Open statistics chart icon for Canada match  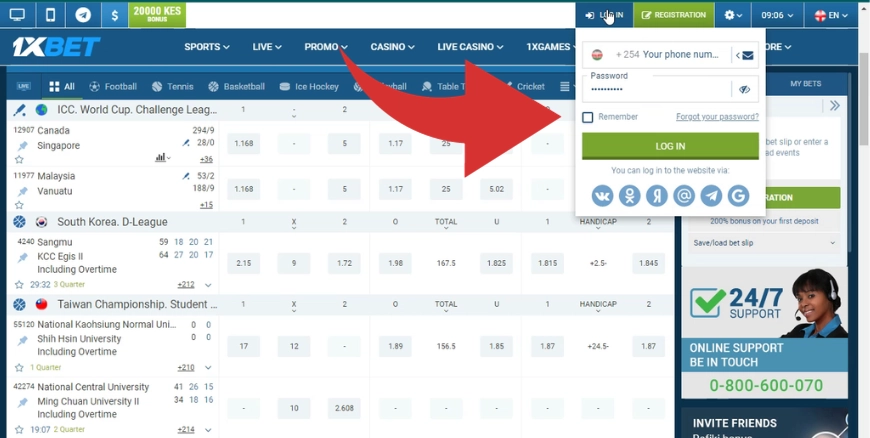pos(163,158)
